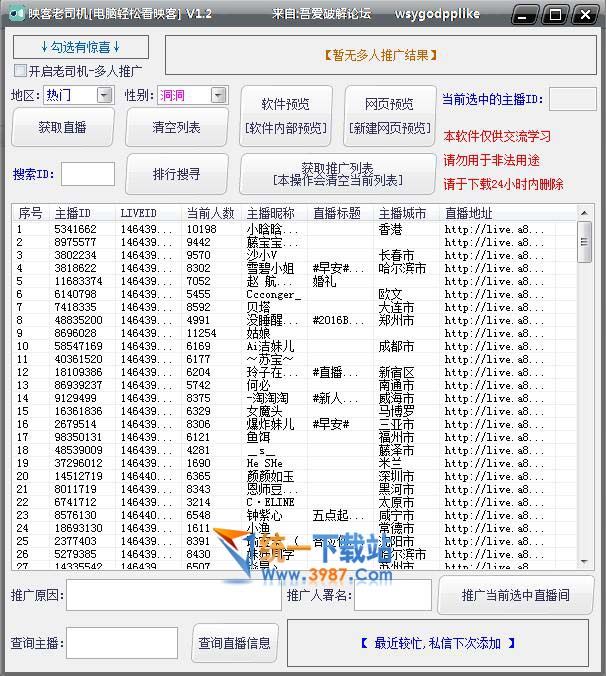The height and width of the screenshot is (676, 606).
Task: Click the 排行搜寻 button
Action: coord(176,174)
